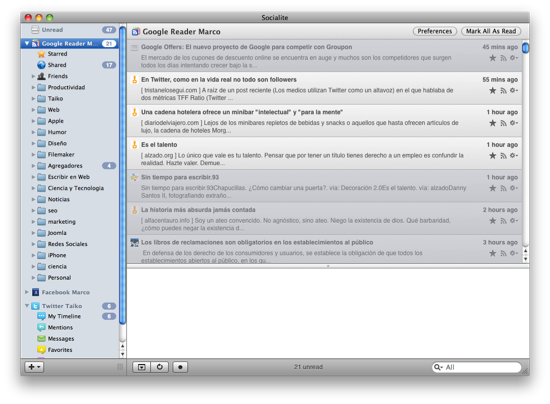550x404 pixels.
Task: Click the article list scroll down arrow
Action: point(525,259)
